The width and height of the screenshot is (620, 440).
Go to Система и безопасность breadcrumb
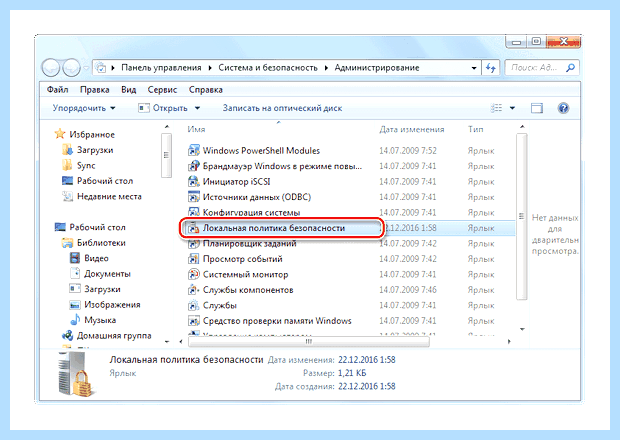point(268,68)
